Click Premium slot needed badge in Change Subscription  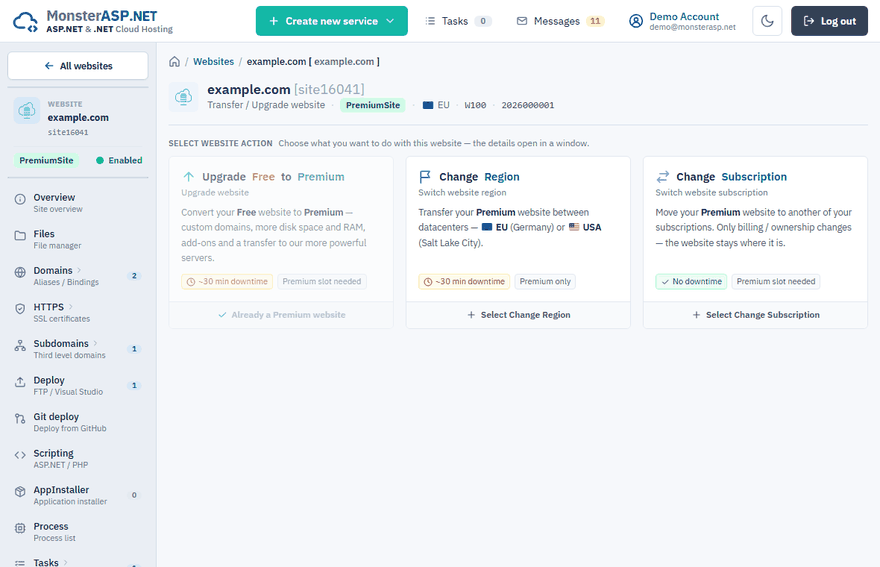(776, 282)
